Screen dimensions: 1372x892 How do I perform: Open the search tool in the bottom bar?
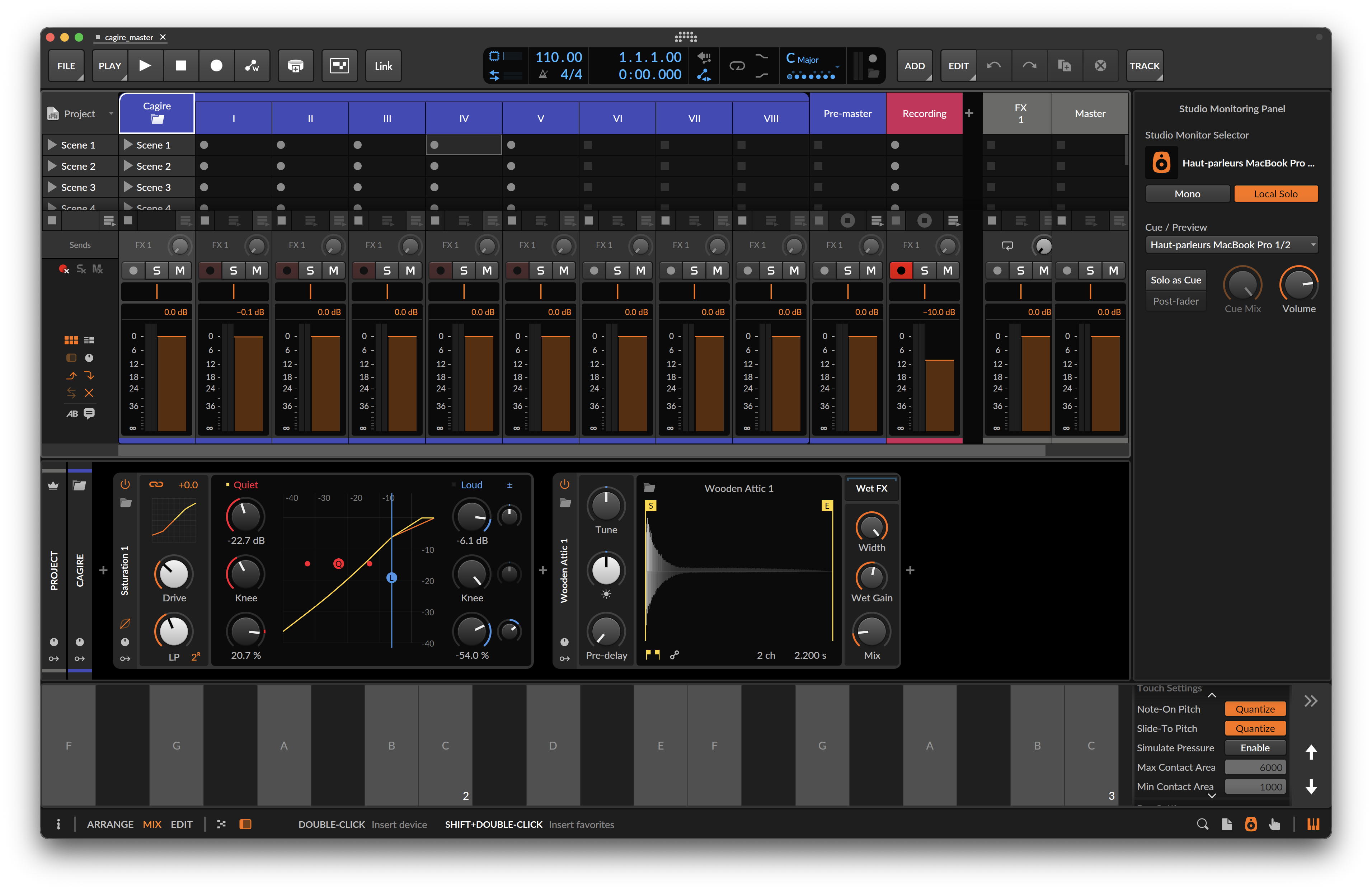(x=1203, y=824)
